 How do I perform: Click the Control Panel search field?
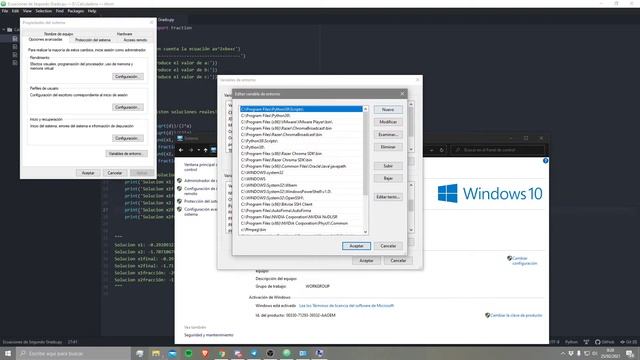pos(499,150)
